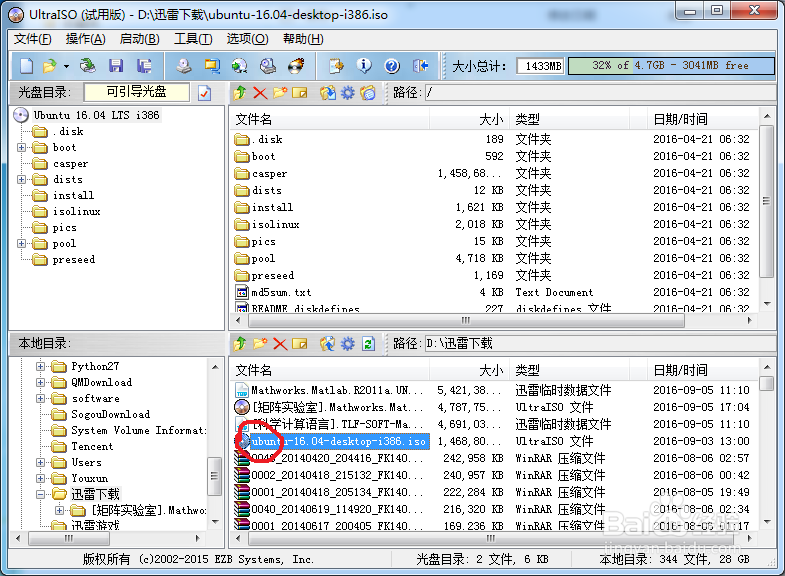Image resolution: width=785 pixels, height=576 pixels.
Task: Click the Open file folder icon
Action: tap(50, 66)
